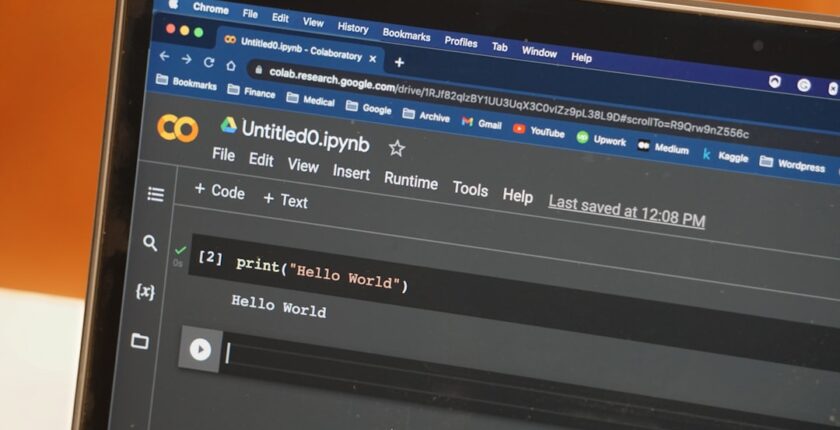
Task: Open a new browser tab with plus
Action: (x=399, y=62)
